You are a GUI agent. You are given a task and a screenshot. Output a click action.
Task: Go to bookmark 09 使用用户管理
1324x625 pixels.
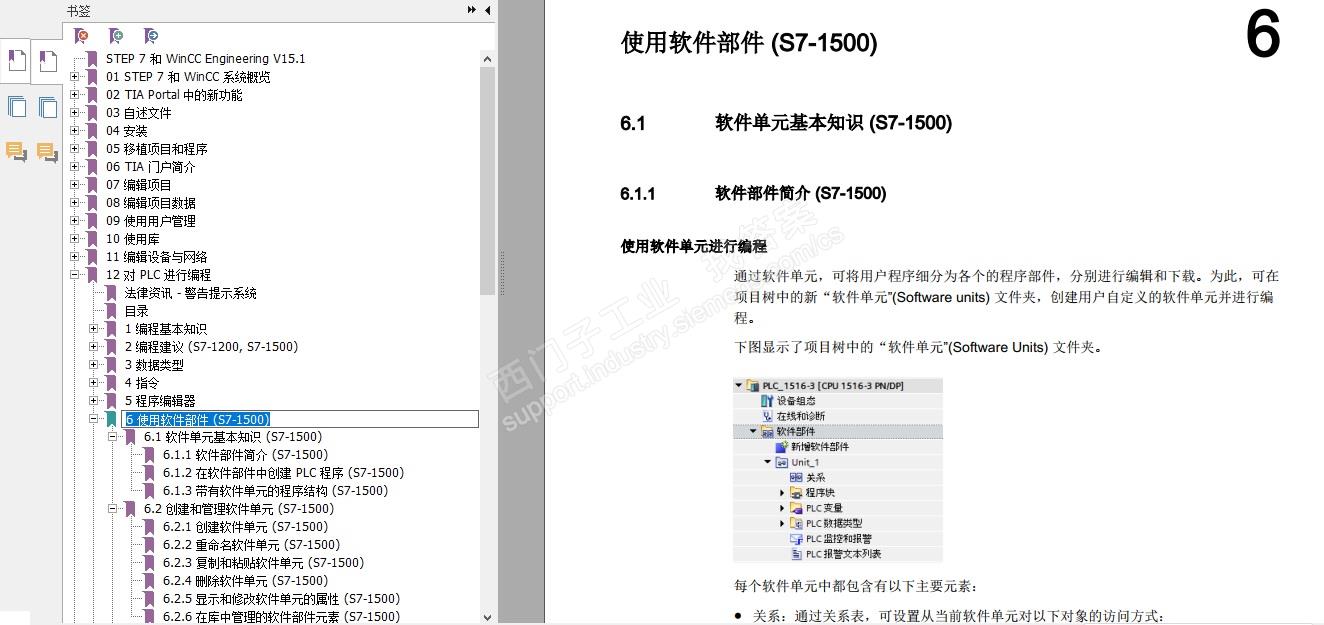coord(150,221)
